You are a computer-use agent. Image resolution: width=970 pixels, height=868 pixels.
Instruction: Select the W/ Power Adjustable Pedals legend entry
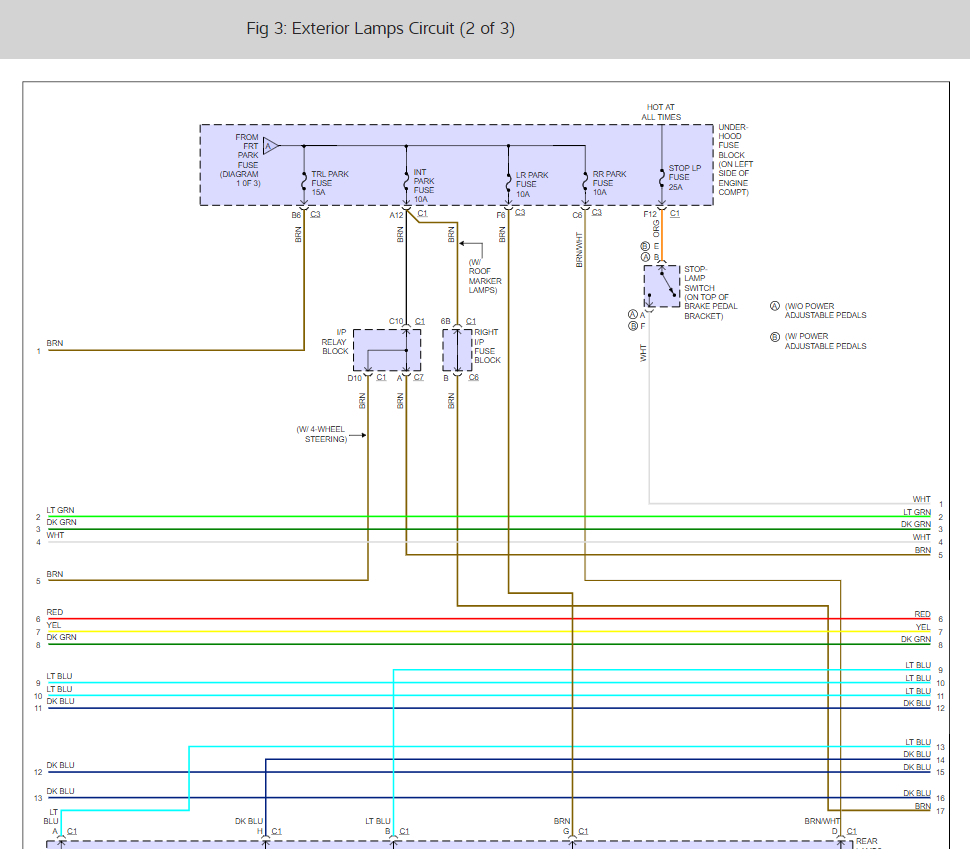[823, 341]
